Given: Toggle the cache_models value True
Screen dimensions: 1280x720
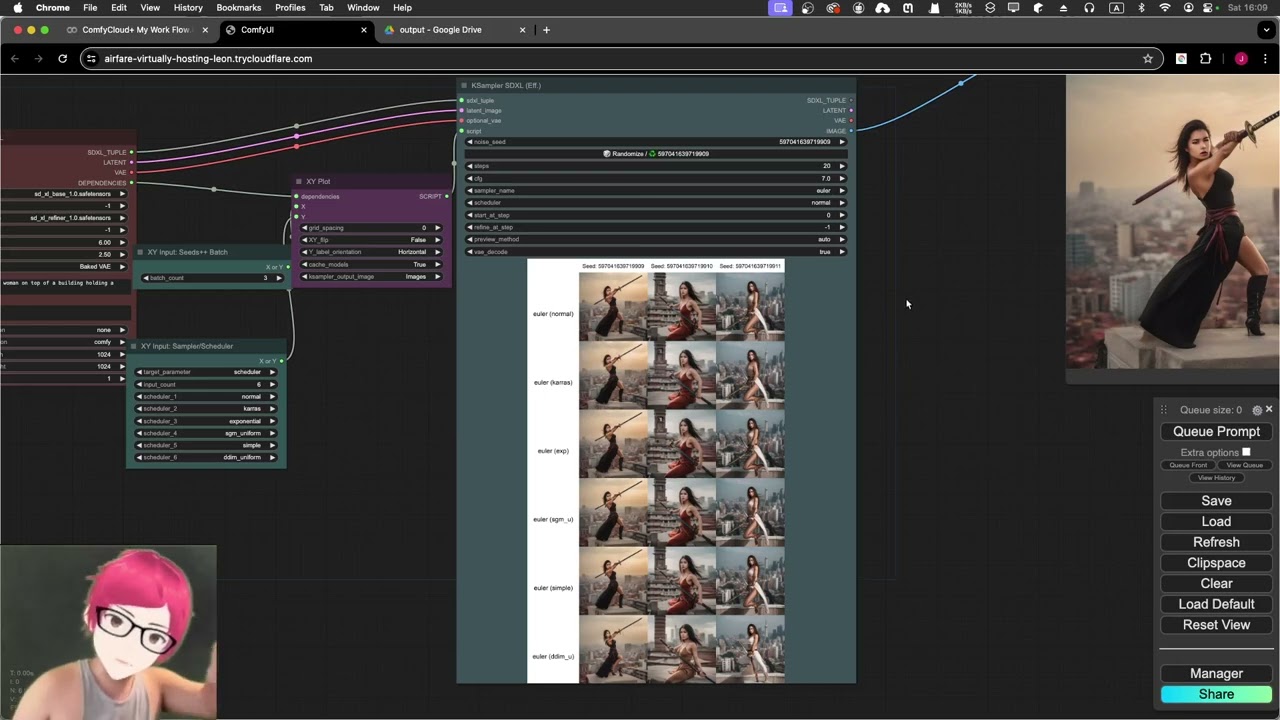Looking at the screenshot, I should point(369,264).
